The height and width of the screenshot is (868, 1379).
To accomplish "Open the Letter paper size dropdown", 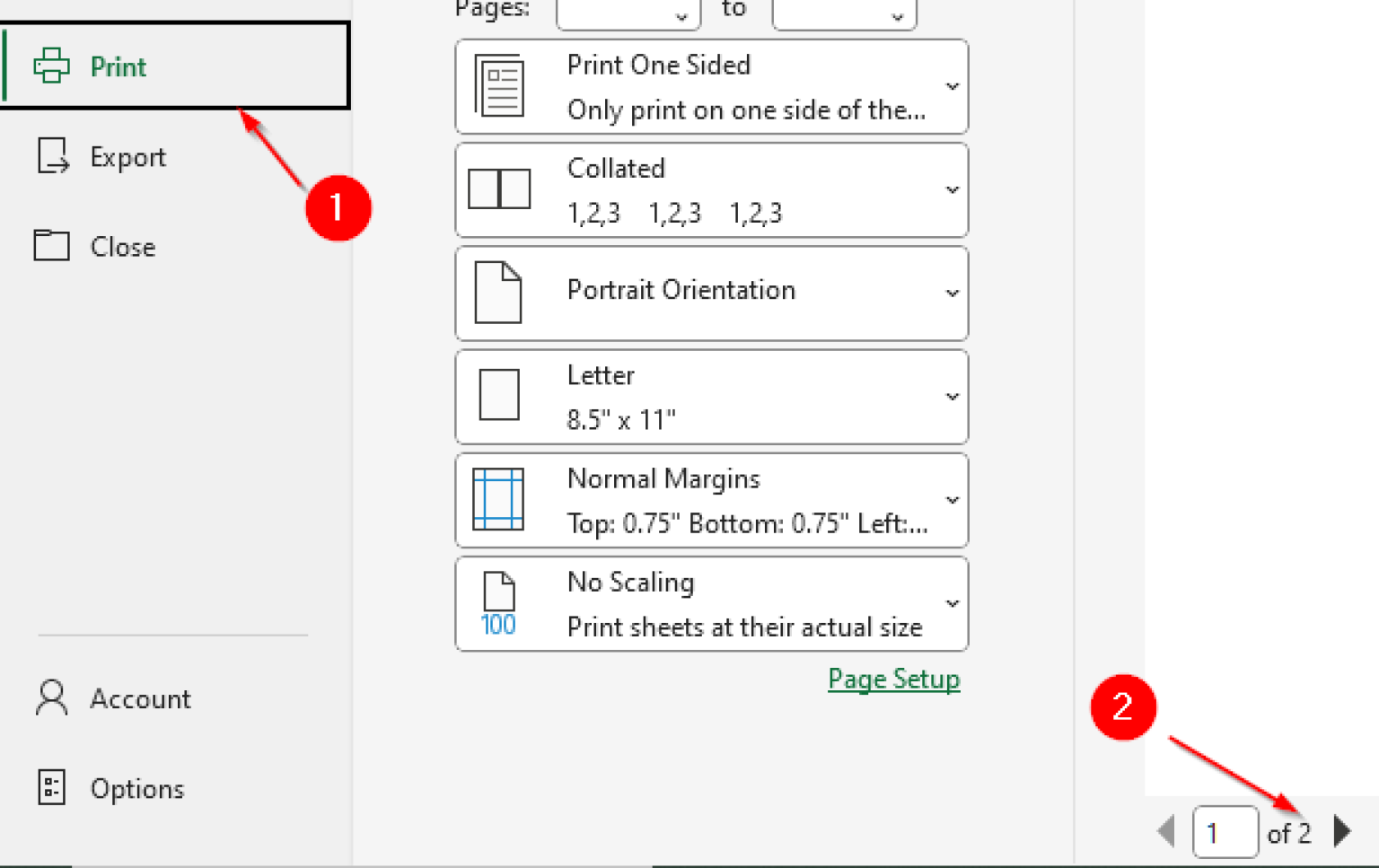I will point(952,396).
